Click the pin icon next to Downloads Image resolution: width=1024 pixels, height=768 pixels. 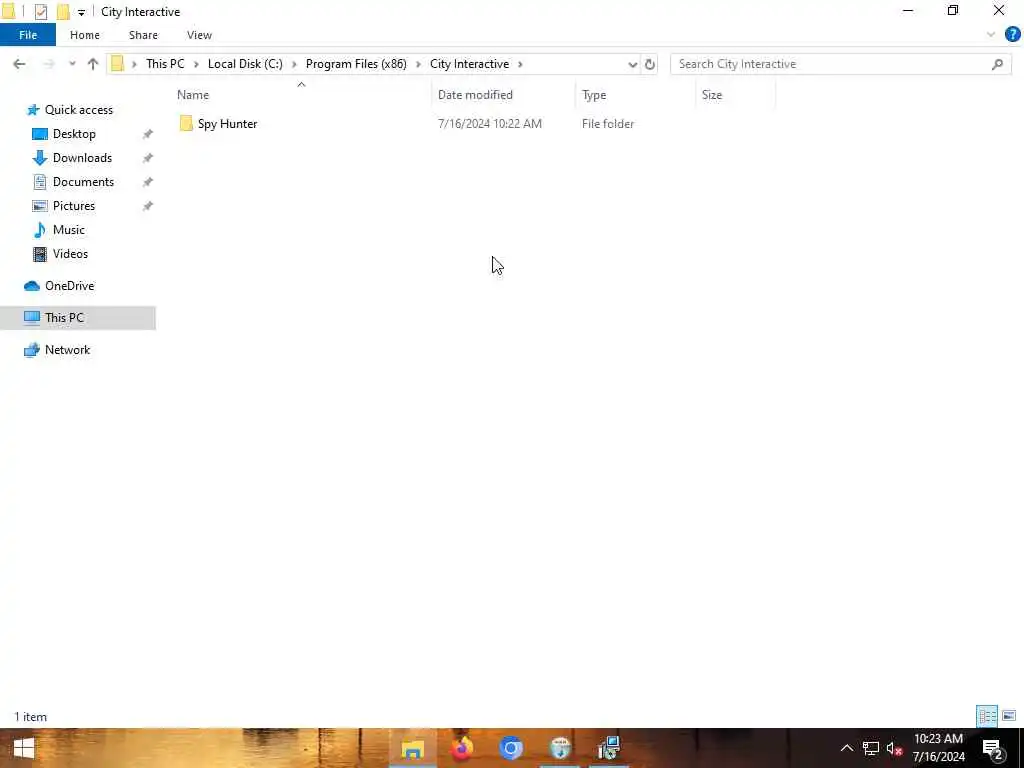tap(148, 158)
